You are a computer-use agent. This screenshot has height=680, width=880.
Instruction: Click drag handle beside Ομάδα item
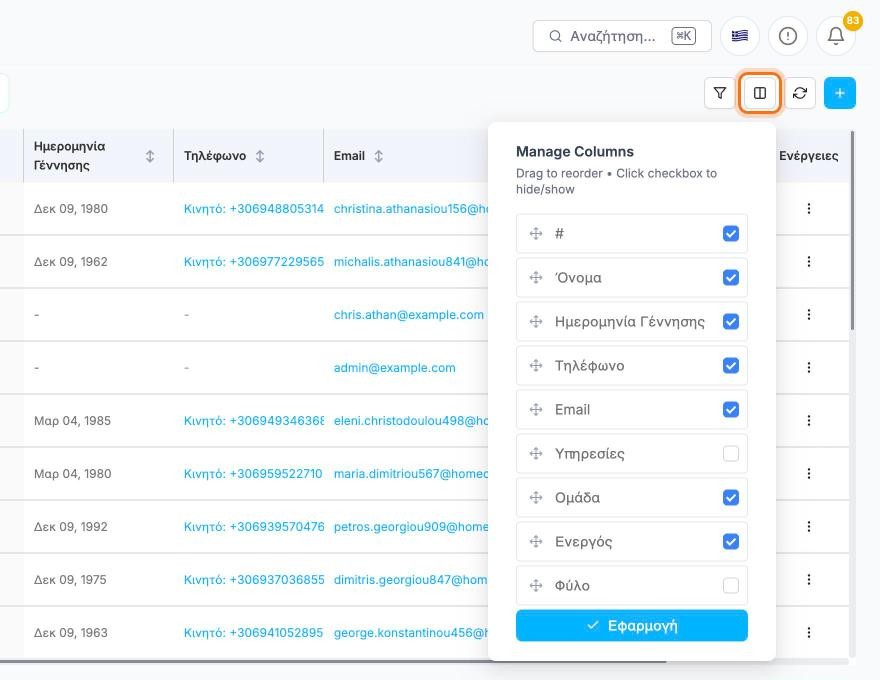tap(536, 498)
